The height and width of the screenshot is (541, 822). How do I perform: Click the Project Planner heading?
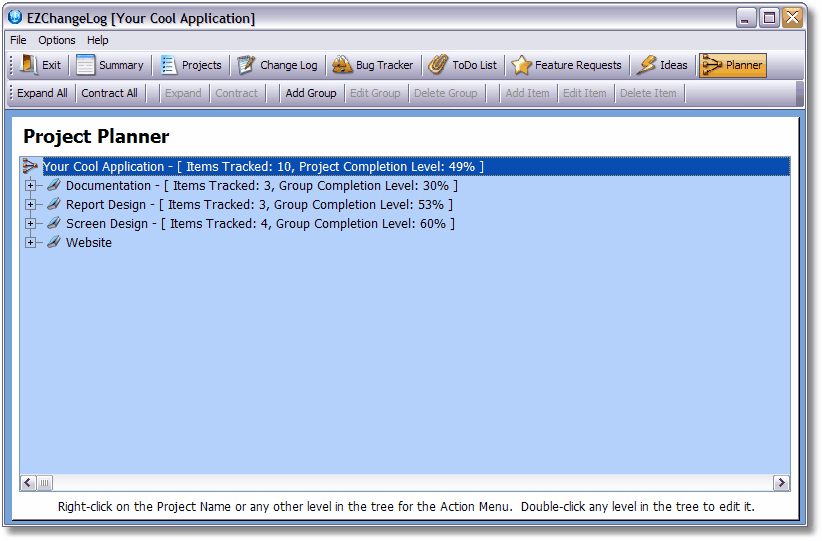[96, 136]
